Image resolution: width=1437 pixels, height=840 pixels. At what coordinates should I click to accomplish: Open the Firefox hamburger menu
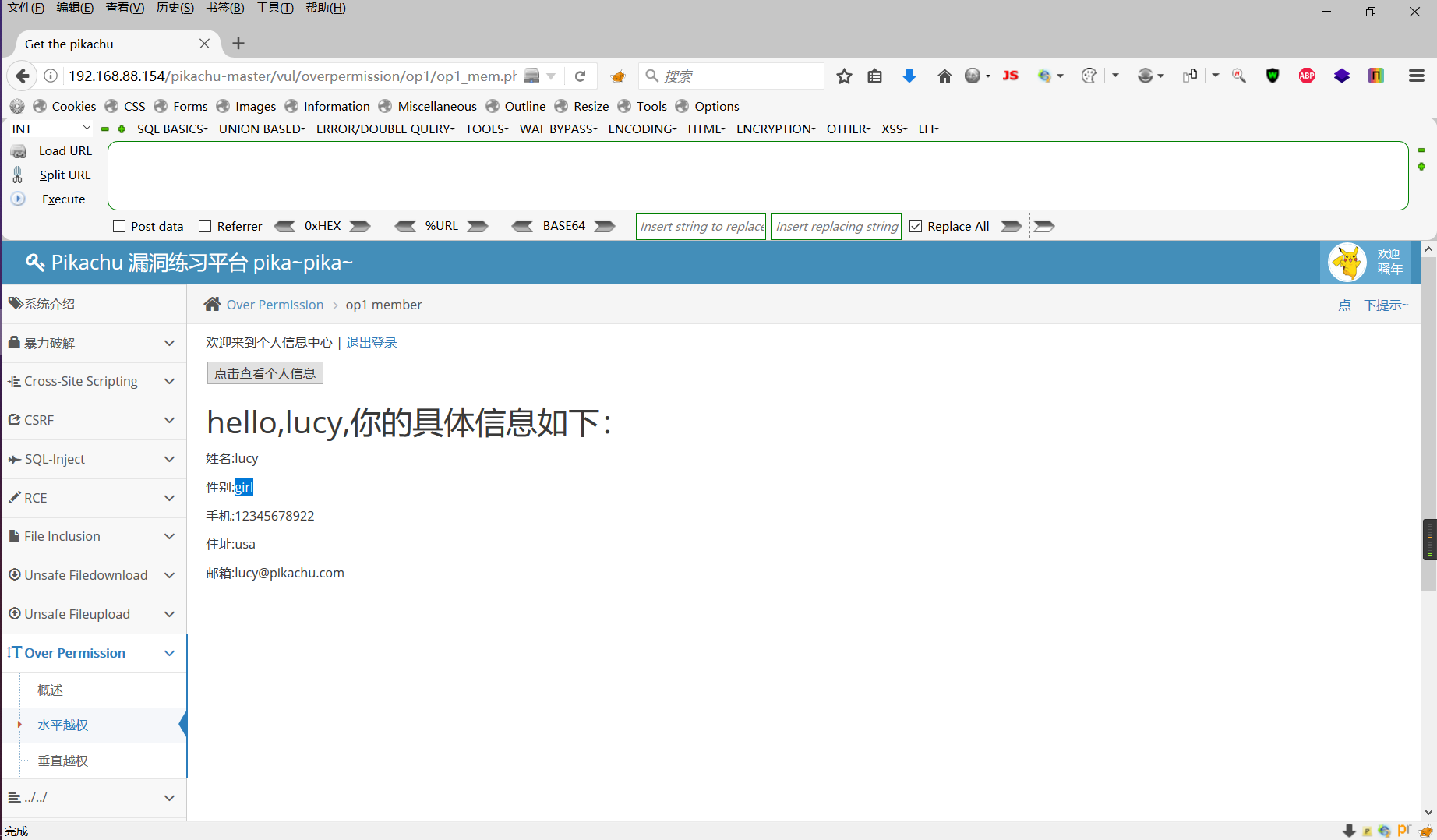pos(1416,76)
